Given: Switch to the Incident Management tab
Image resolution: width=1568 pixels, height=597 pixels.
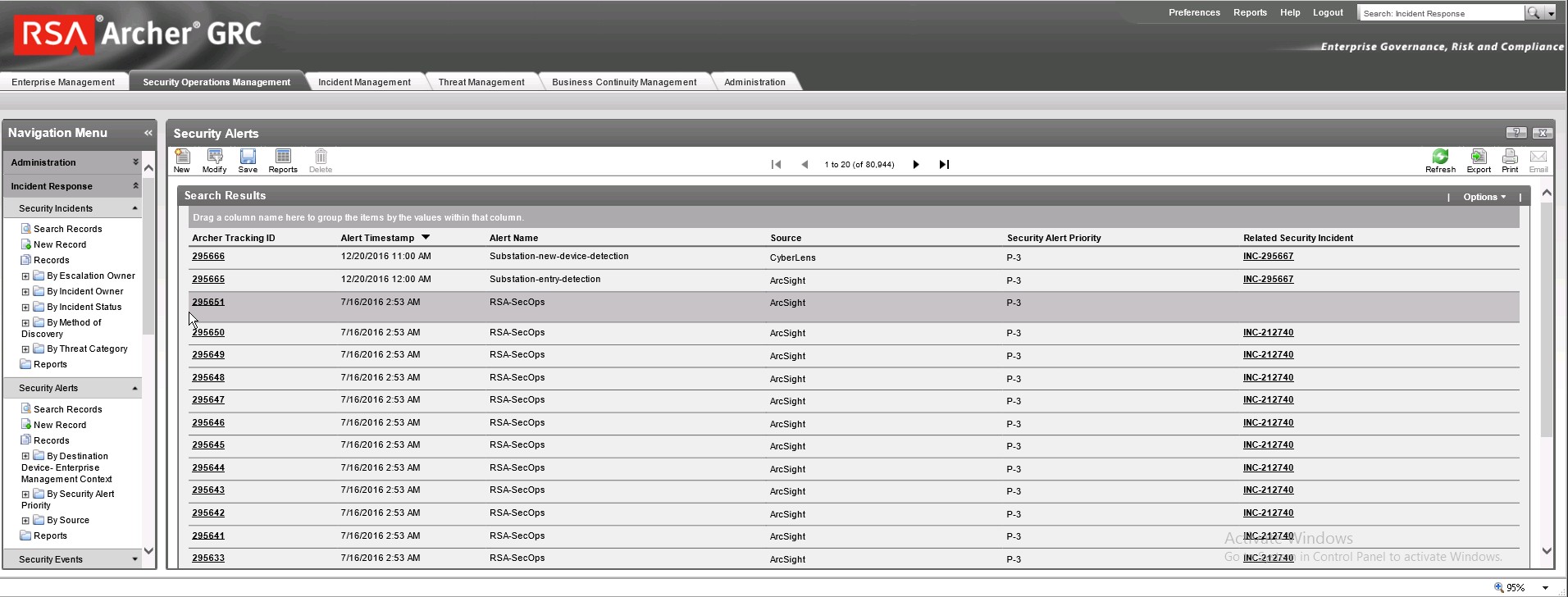Looking at the screenshot, I should pos(364,82).
